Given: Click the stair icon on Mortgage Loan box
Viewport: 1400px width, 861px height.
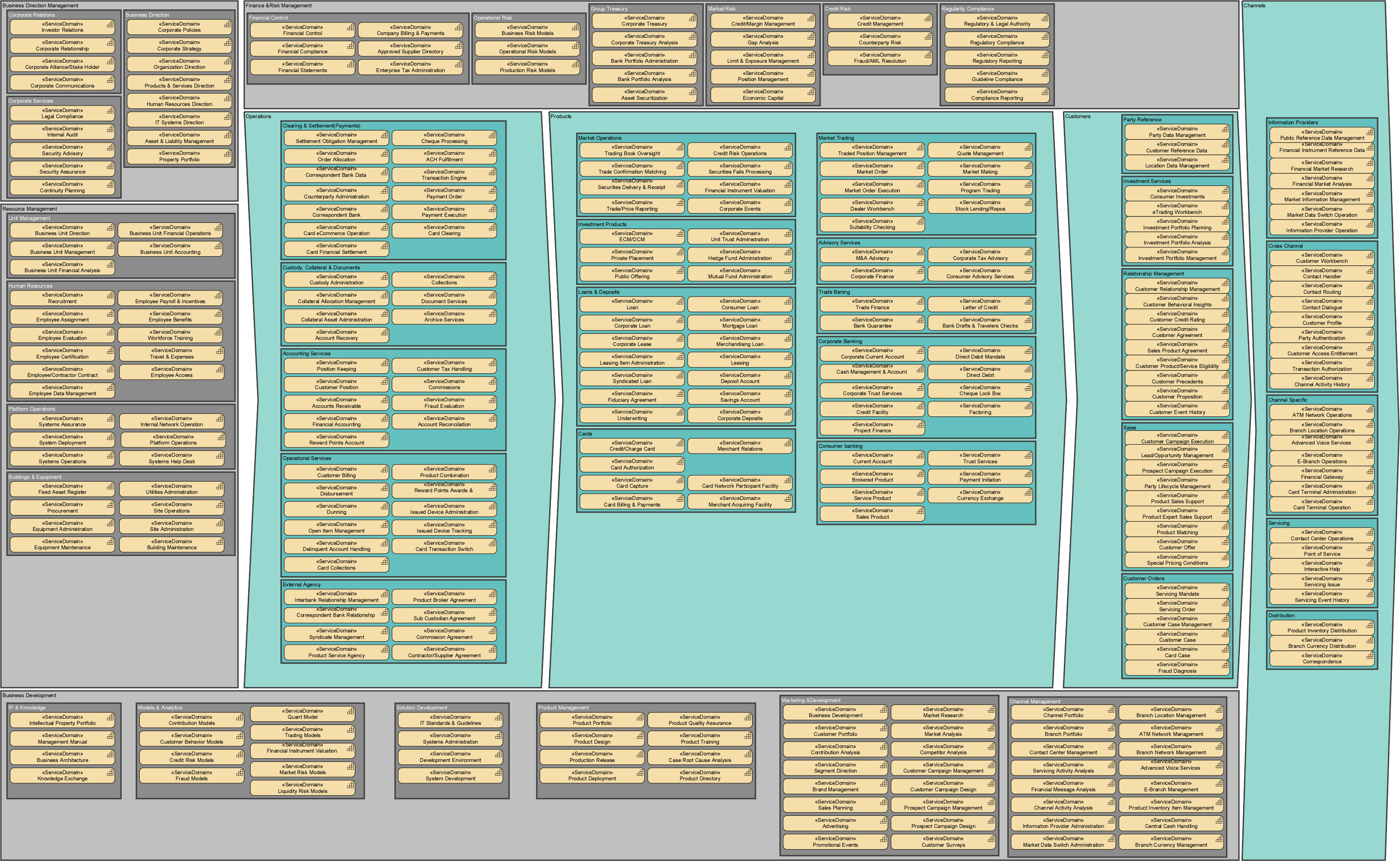Looking at the screenshot, I should coord(787,320).
